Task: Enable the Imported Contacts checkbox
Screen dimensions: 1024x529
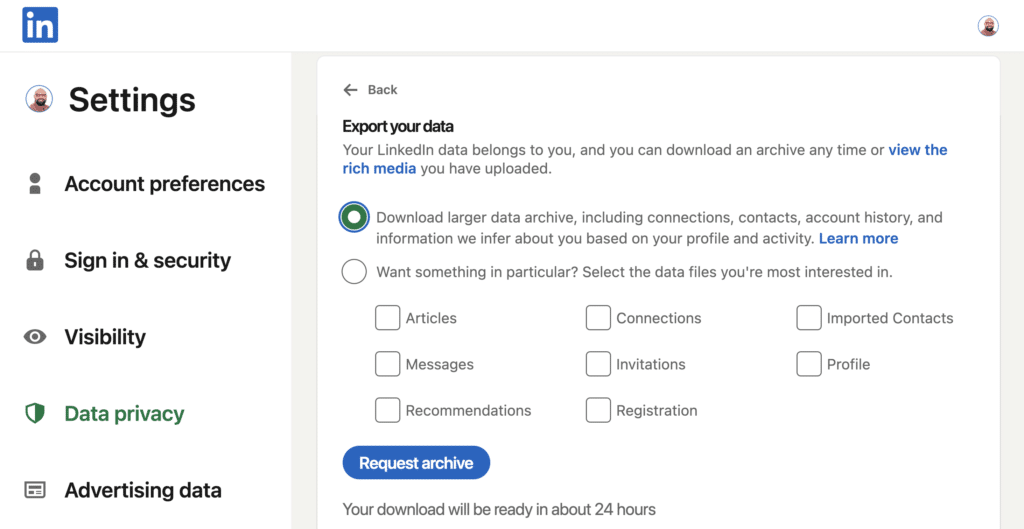Action: (808, 318)
